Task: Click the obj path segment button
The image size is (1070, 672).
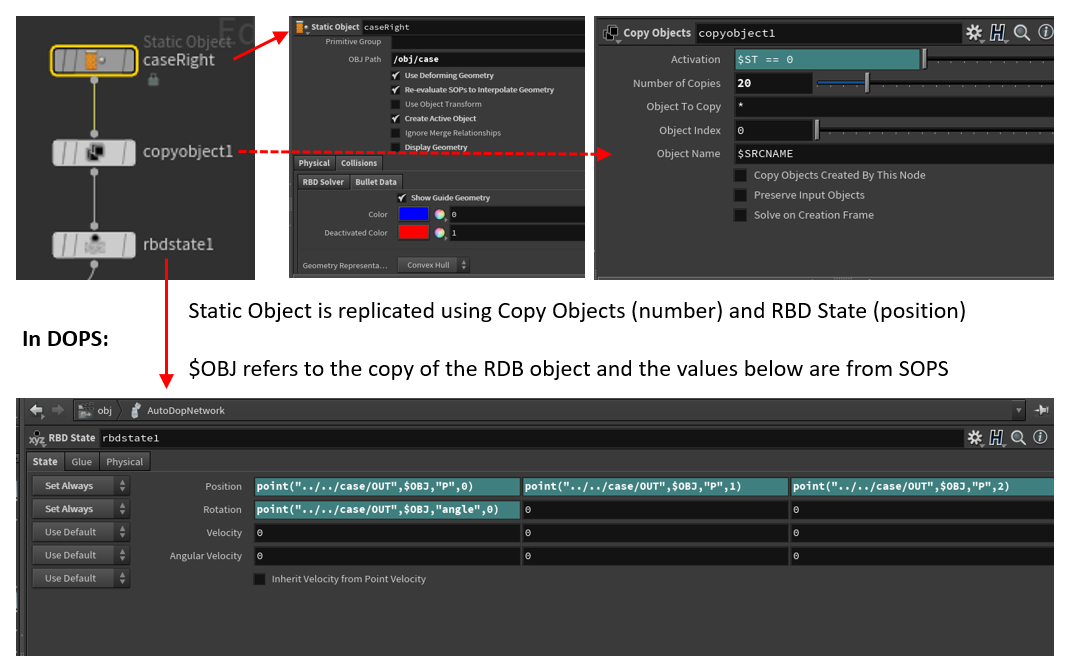Action: pos(97,410)
